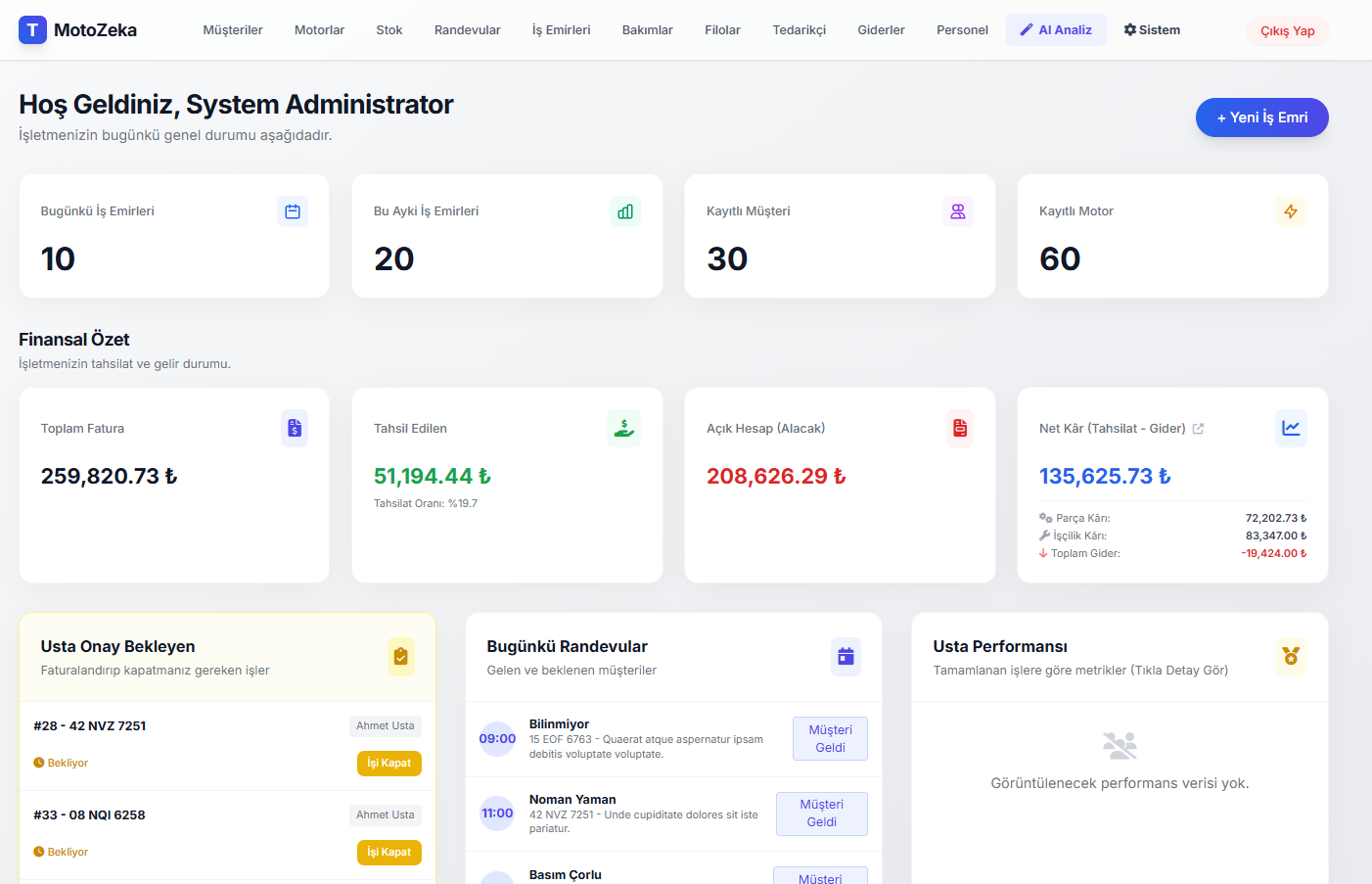
Task: Go to the Stok page
Action: [389, 30]
